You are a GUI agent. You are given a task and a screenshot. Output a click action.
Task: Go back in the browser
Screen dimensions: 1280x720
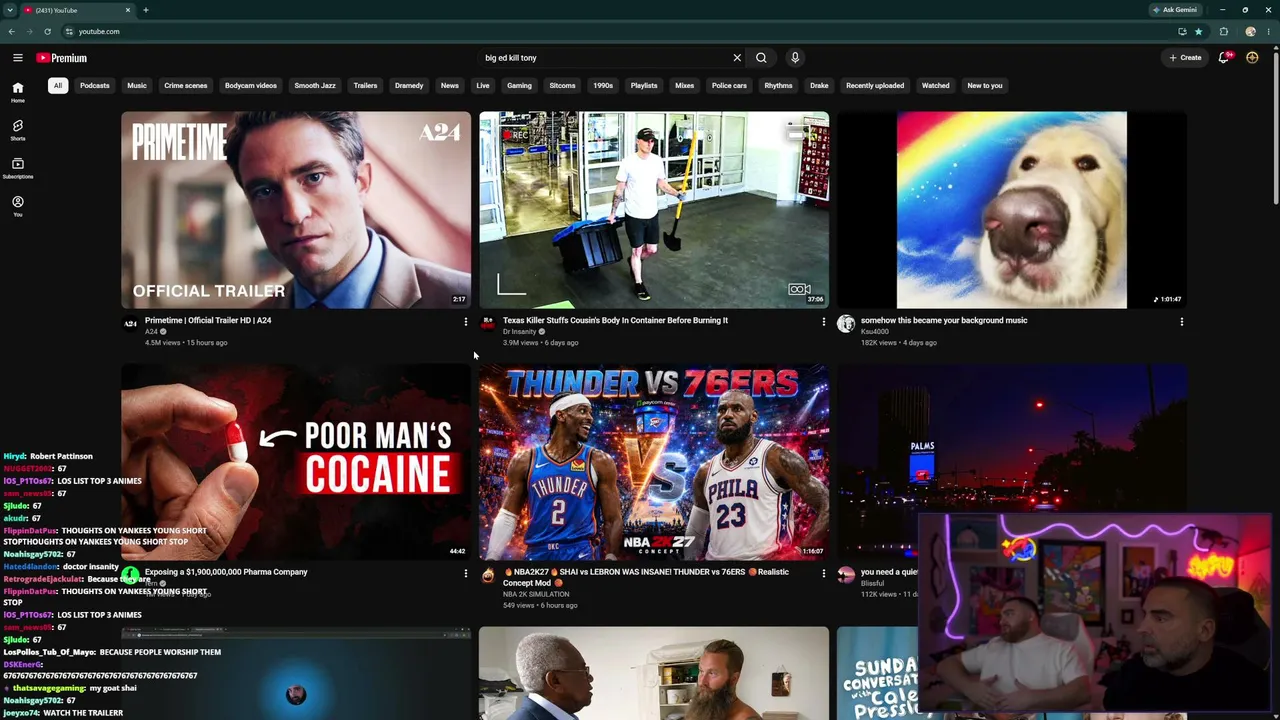12,31
